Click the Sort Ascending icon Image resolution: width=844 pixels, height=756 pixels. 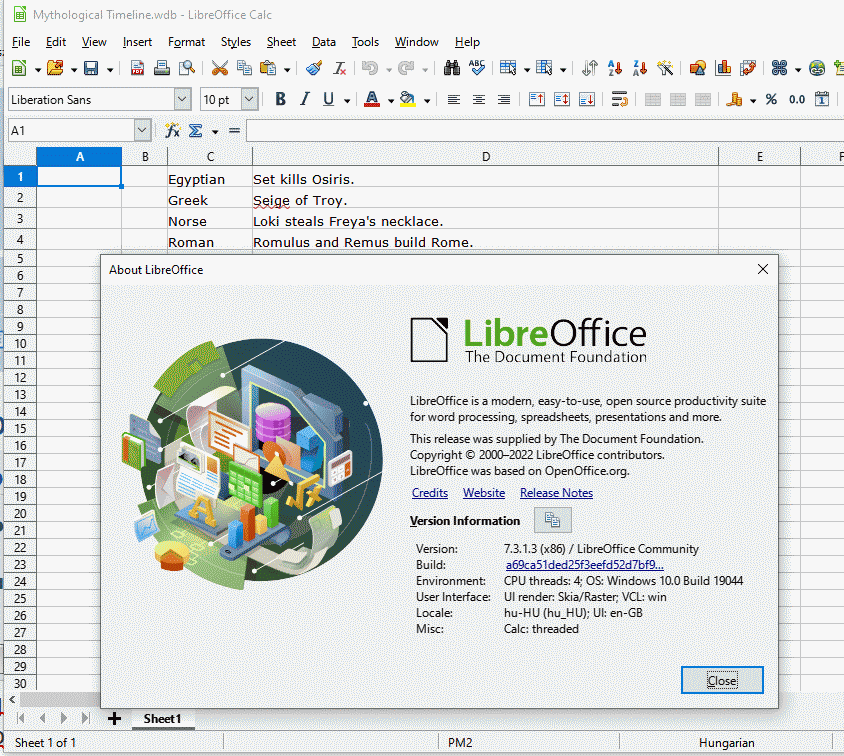pos(615,68)
